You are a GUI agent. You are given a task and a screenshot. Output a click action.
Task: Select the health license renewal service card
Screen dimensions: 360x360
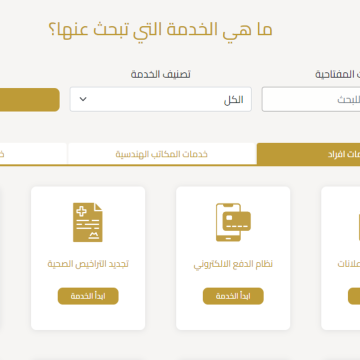click(88, 258)
